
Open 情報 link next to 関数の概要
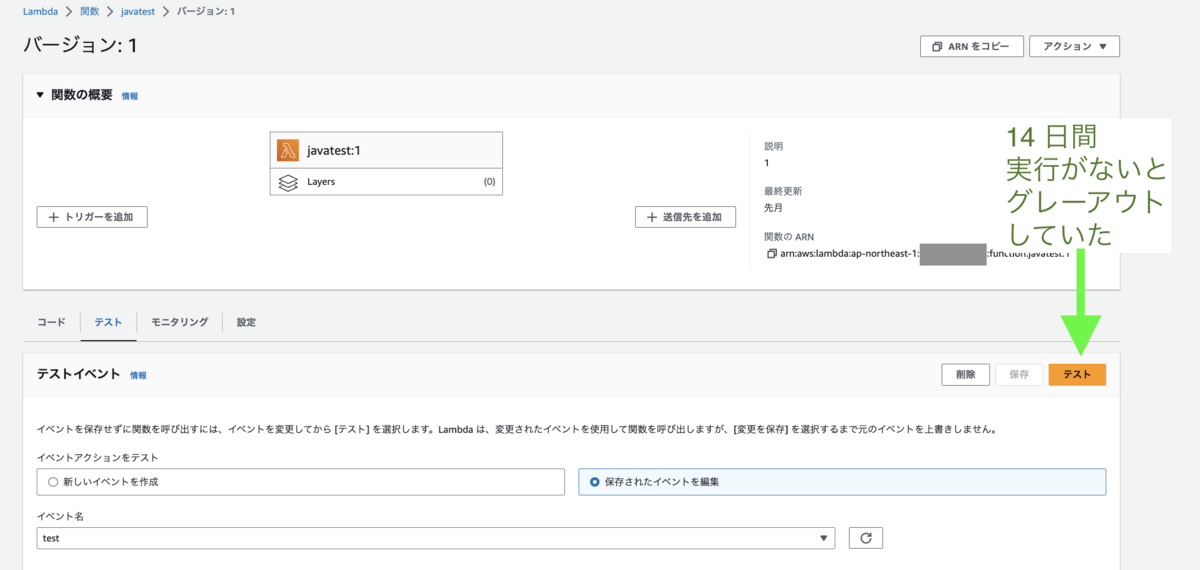(x=130, y=96)
